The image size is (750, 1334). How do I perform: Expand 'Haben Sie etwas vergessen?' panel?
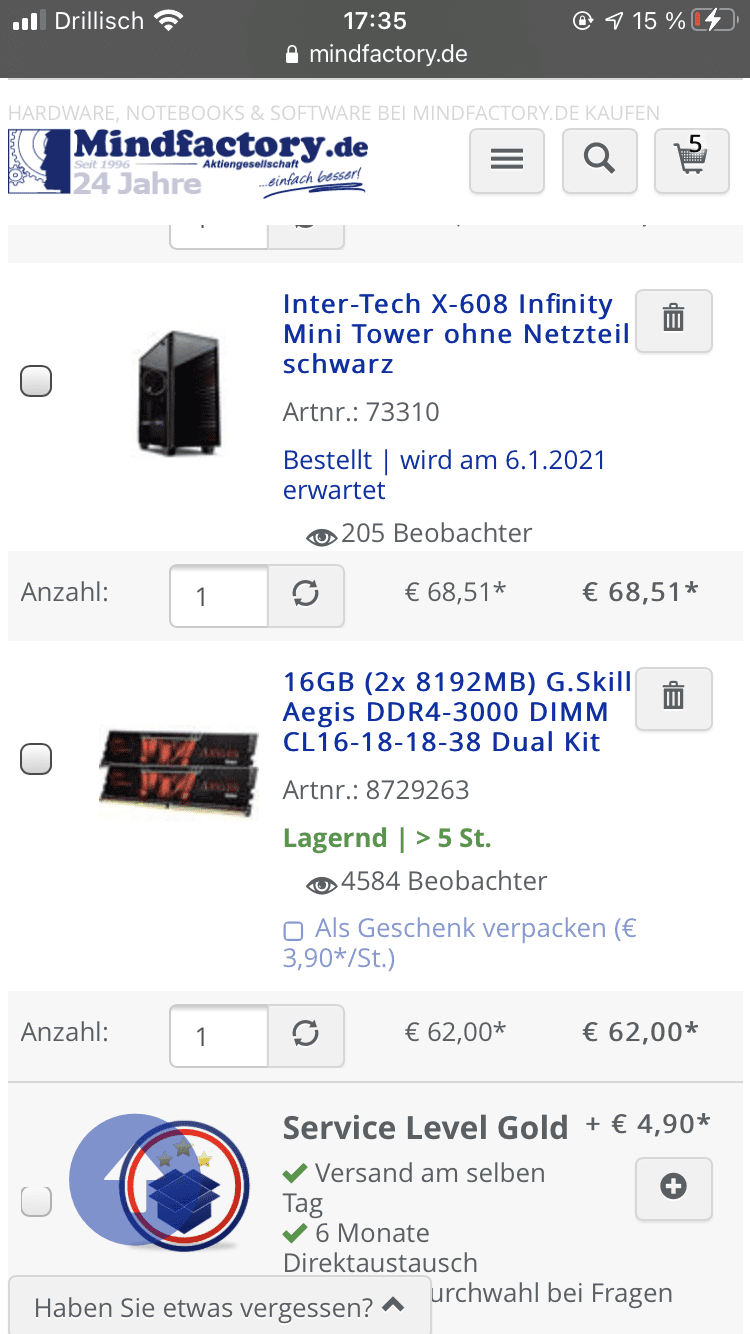(x=218, y=1307)
